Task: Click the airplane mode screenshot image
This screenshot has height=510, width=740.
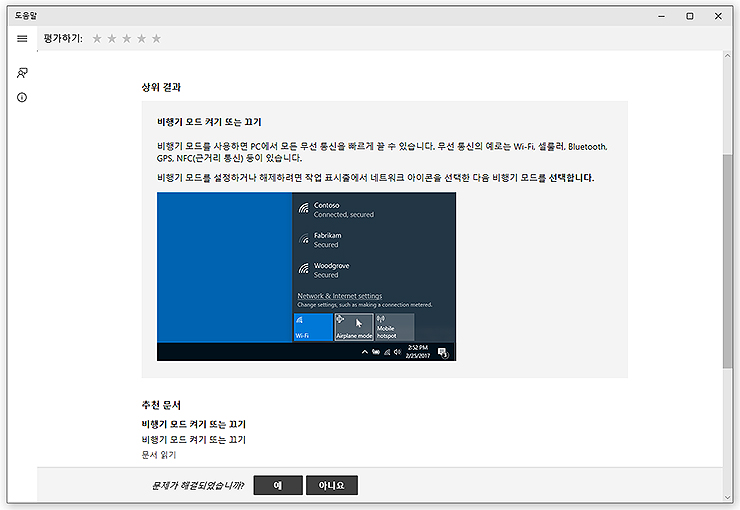Action: [x=306, y=276]
